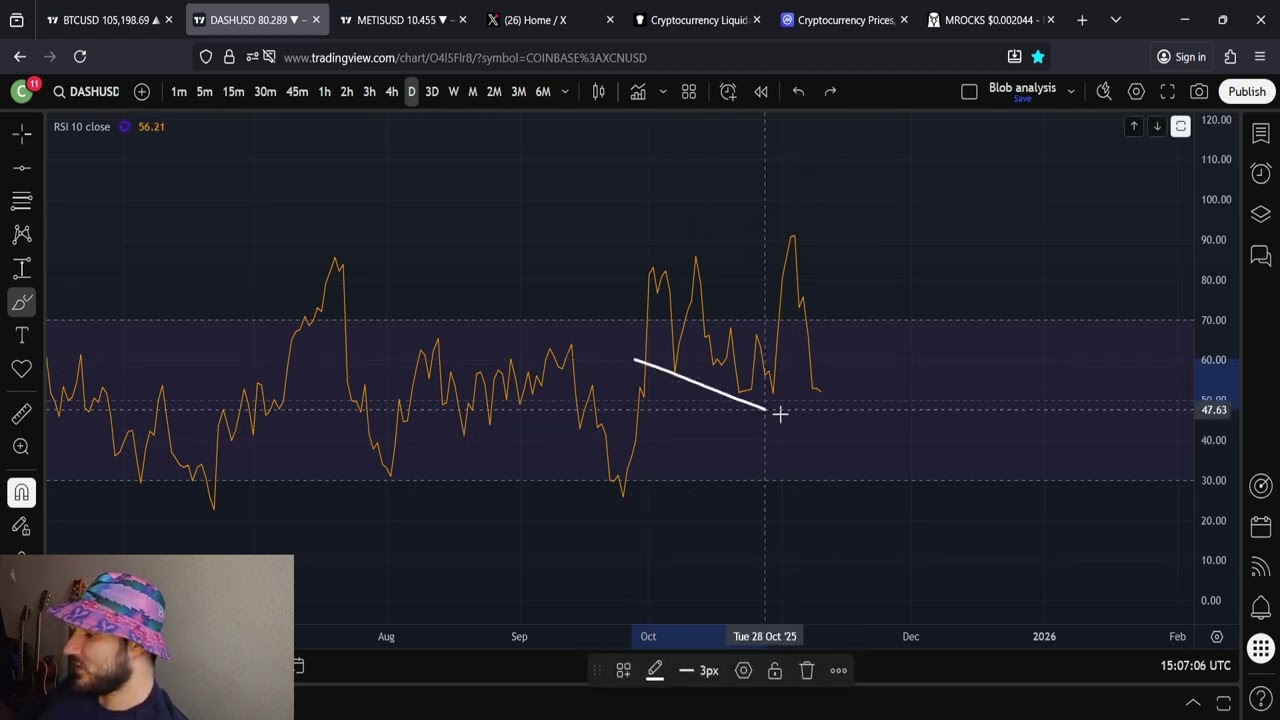Switch to the Cryptocurrency Prices tab
The image size is (1280, 720).
(844, 20)
